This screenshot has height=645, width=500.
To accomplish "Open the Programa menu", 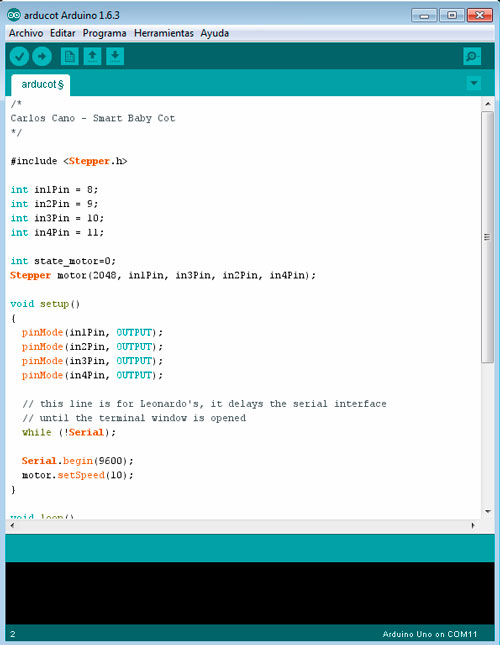I will (104, 33).
